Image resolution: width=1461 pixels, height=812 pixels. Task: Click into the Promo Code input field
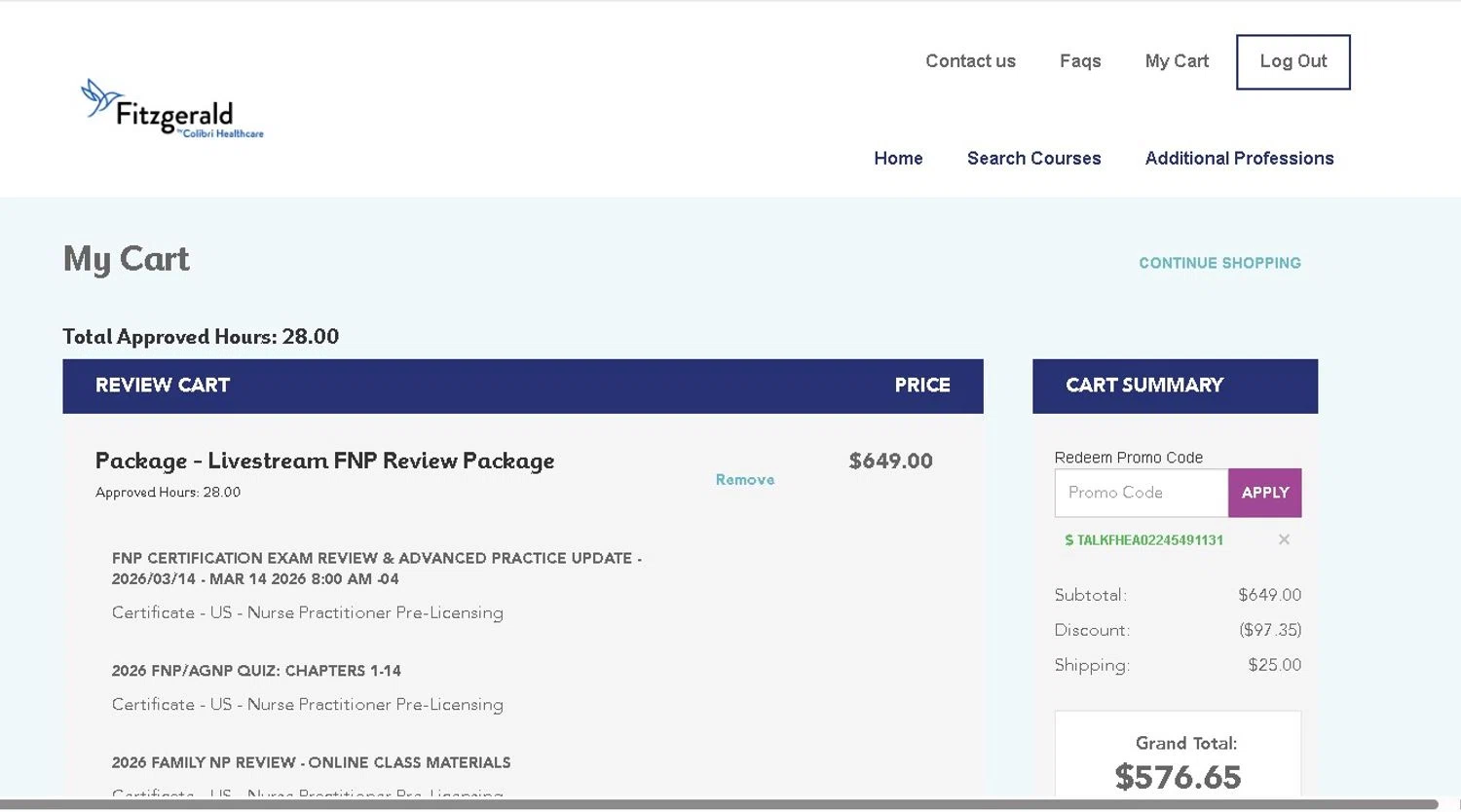click(1141, 493)
